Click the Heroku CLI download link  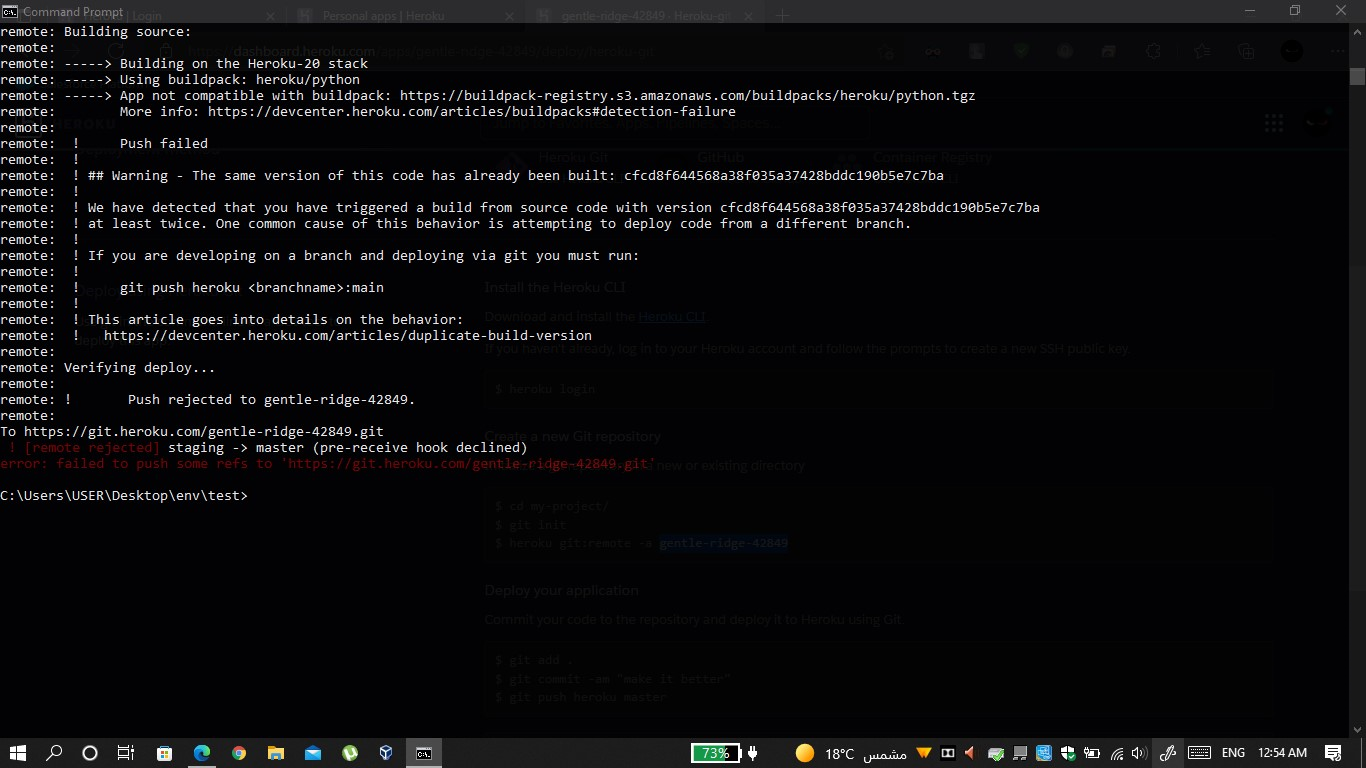[671, 315]
